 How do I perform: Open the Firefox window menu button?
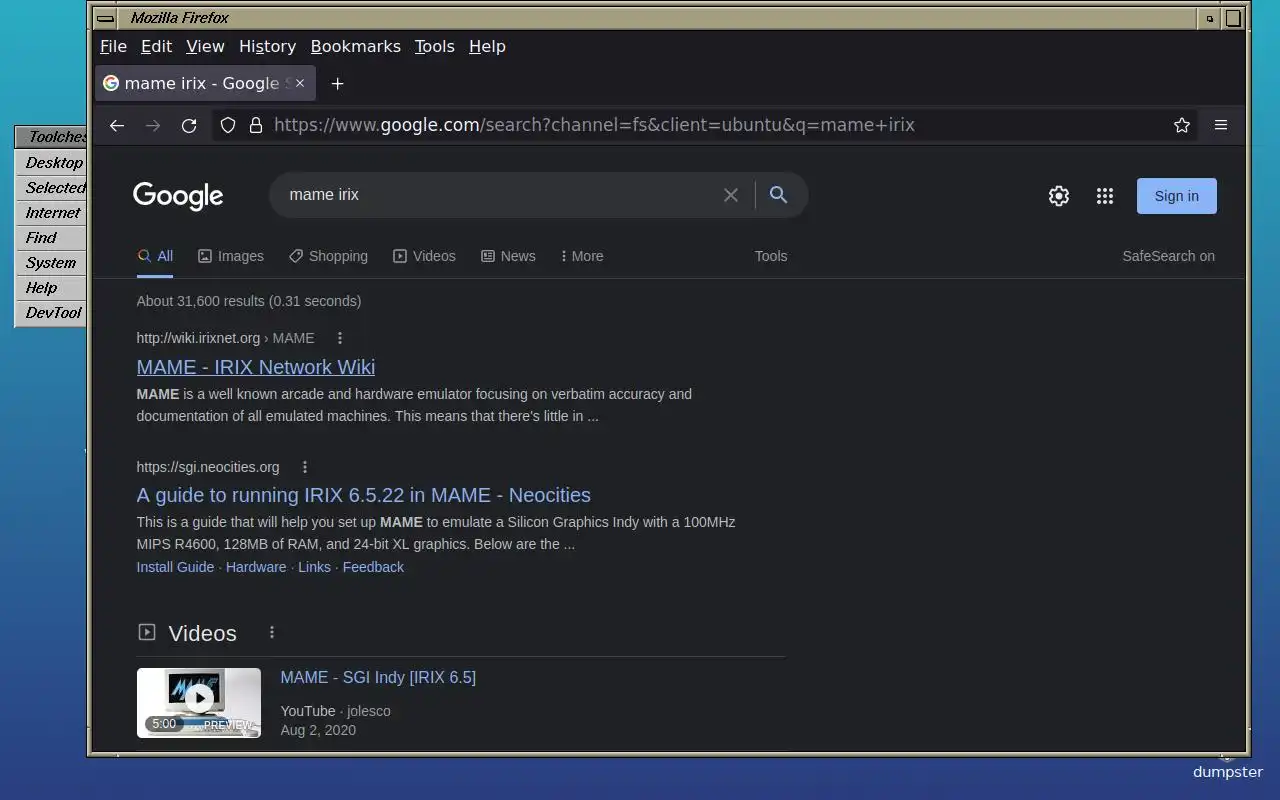[x=105, y=18]
